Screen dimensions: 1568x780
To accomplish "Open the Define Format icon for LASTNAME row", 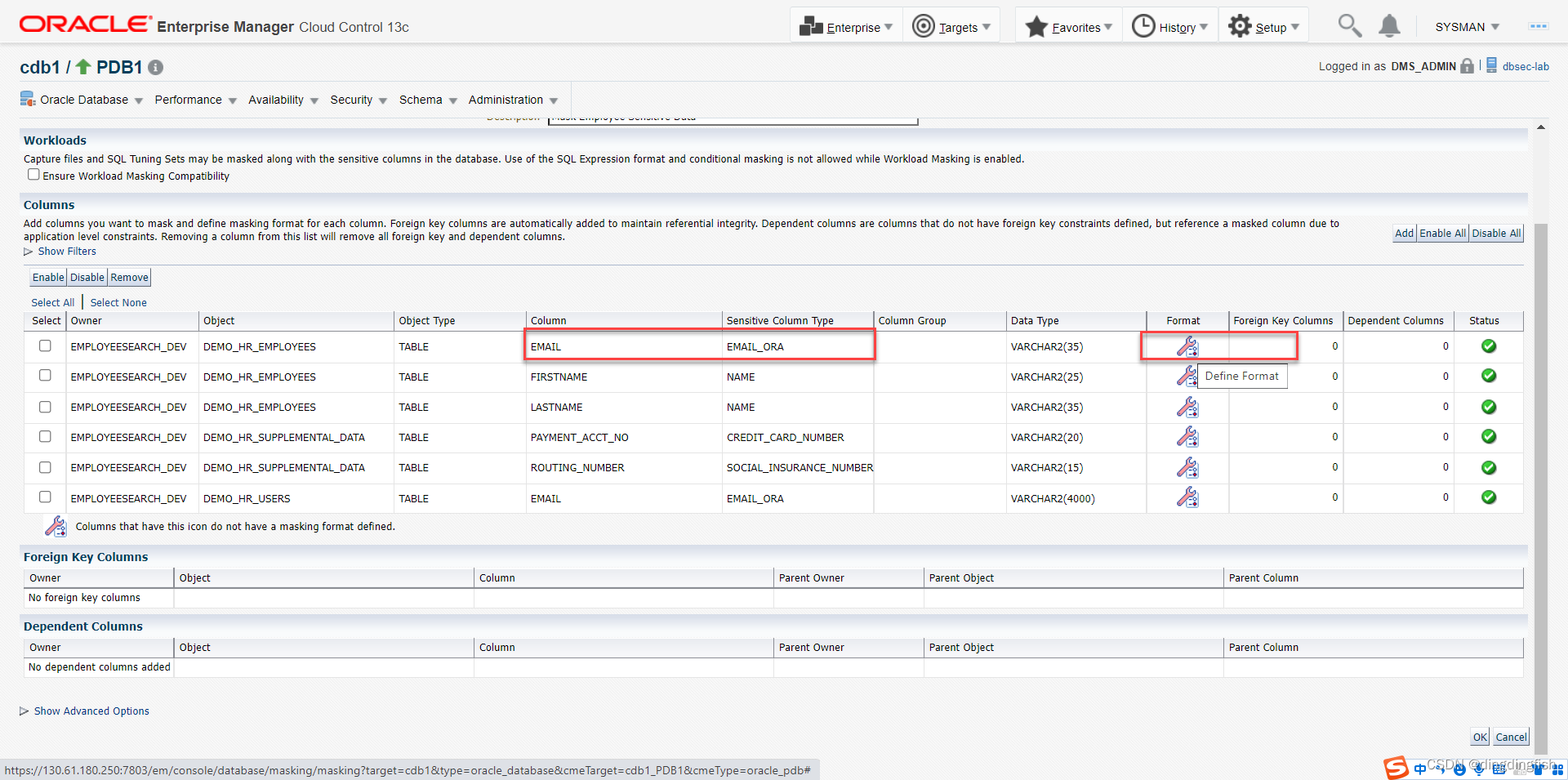I will (x=1187, y=407).
